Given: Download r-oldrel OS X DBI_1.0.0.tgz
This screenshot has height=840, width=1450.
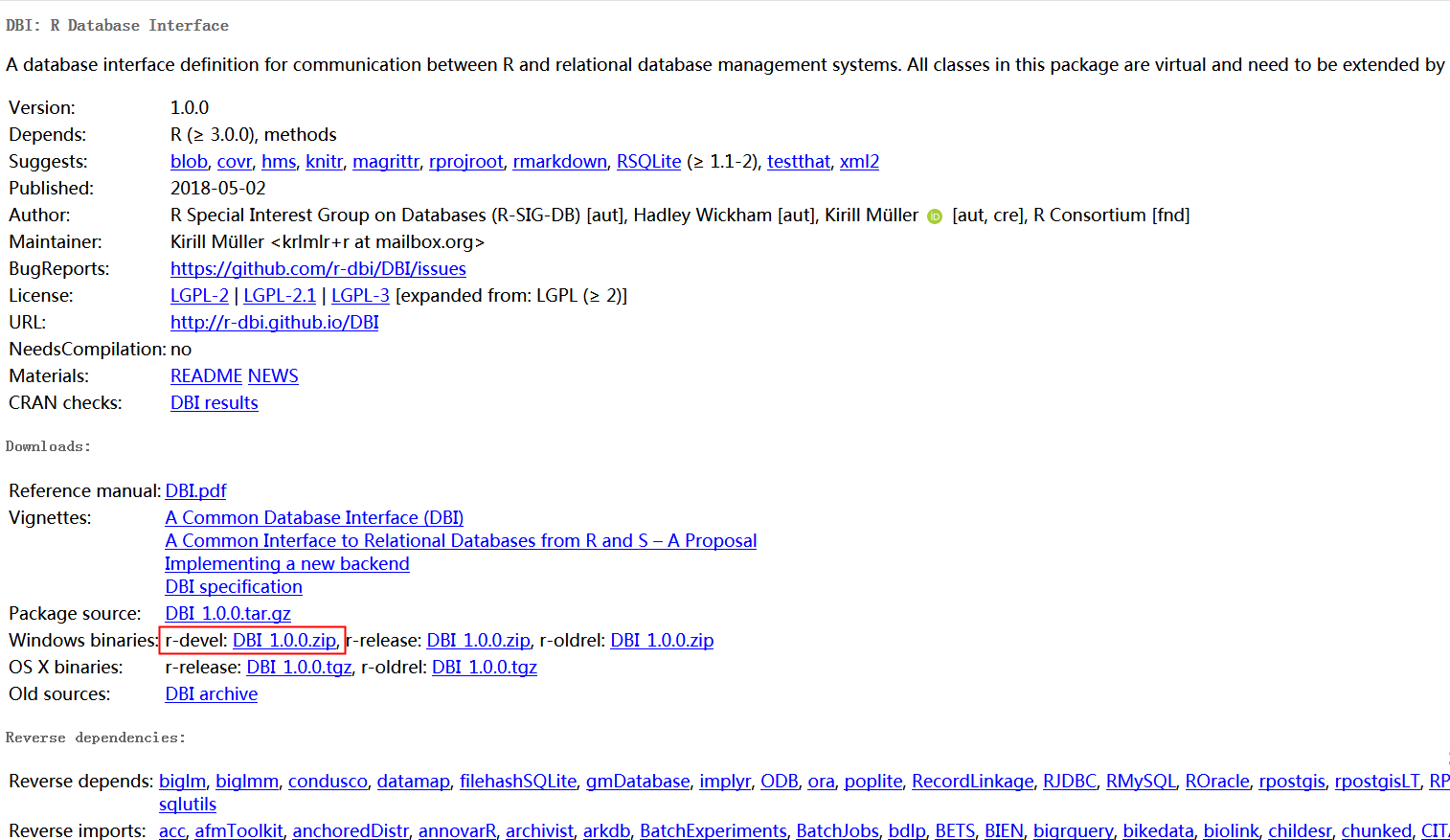Looking at the screenshot, I should [485, 668].
